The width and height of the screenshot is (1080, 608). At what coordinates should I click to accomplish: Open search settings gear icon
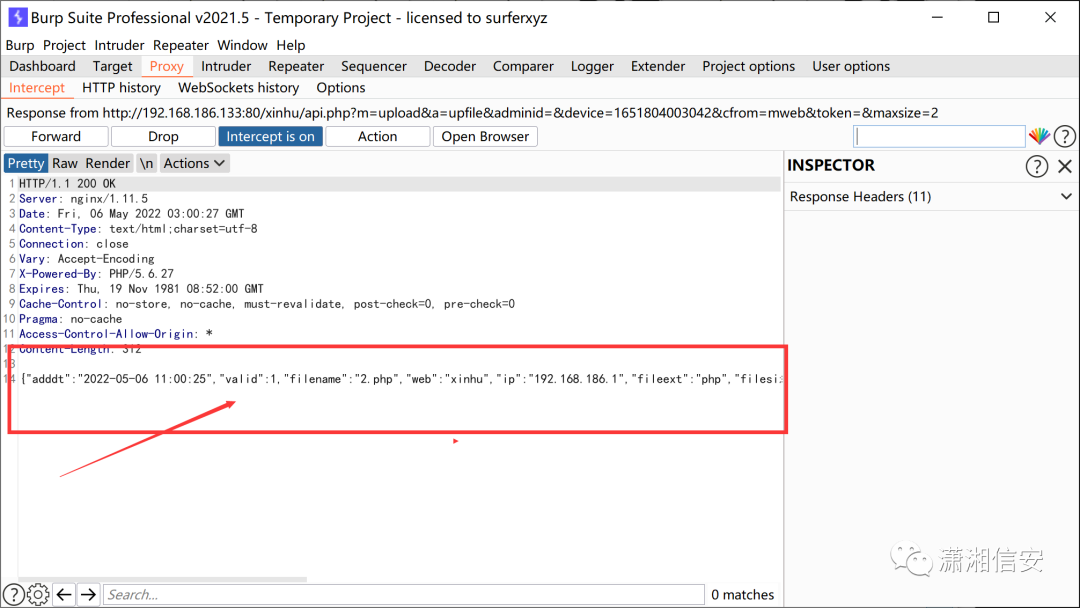[x=39, y=594]
